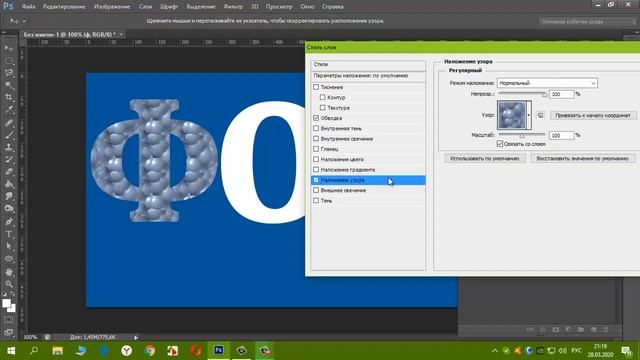Enable the Тиснение checkbox

point(316,87)
